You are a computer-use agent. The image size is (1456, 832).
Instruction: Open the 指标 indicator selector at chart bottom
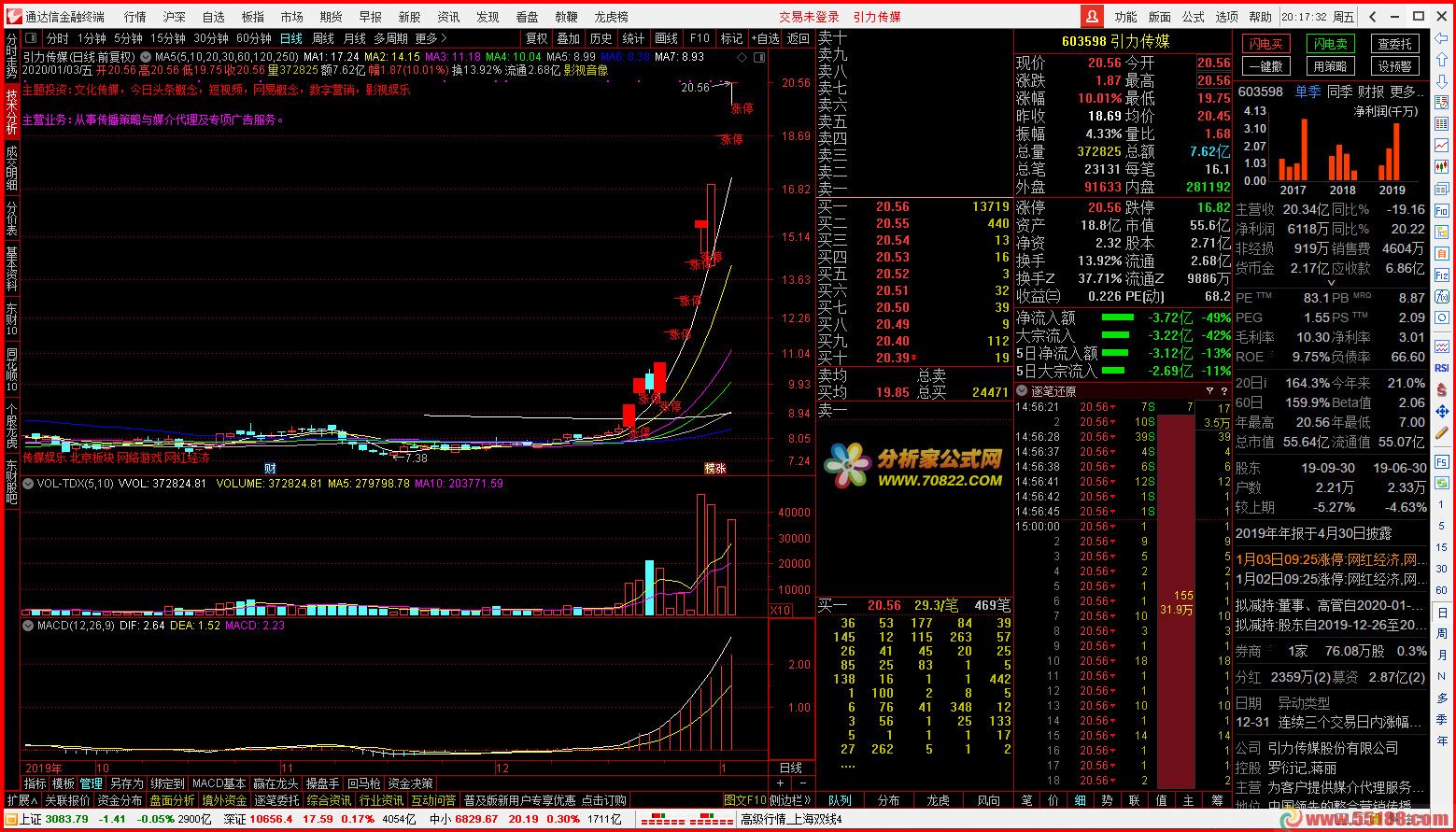(35, 783)
